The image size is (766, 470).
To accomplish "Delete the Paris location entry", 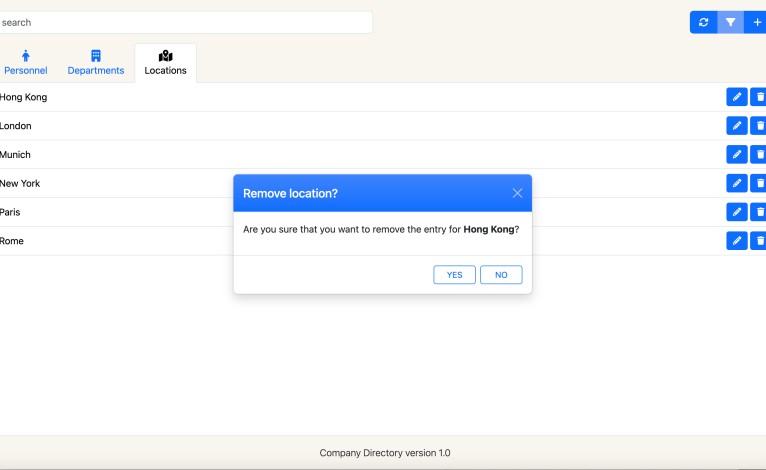I will pos(759,212).
